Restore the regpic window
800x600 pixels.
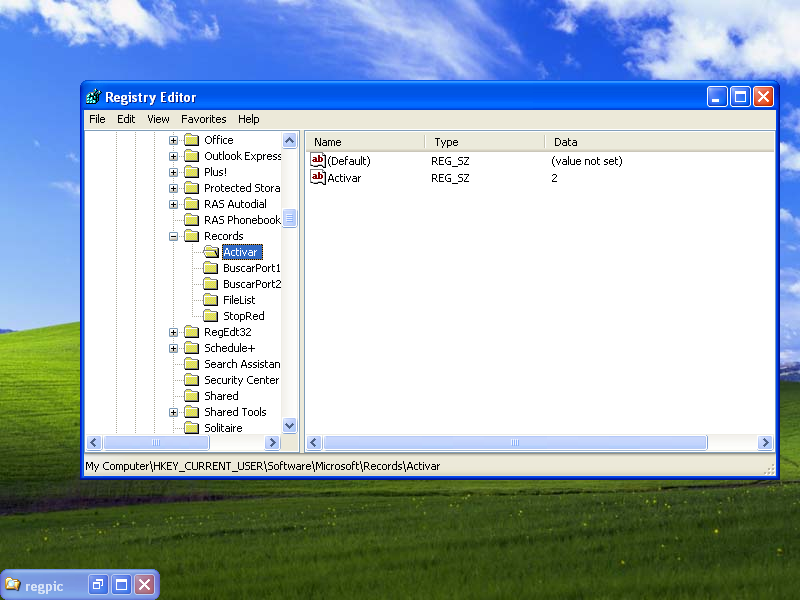pos(98,584)
